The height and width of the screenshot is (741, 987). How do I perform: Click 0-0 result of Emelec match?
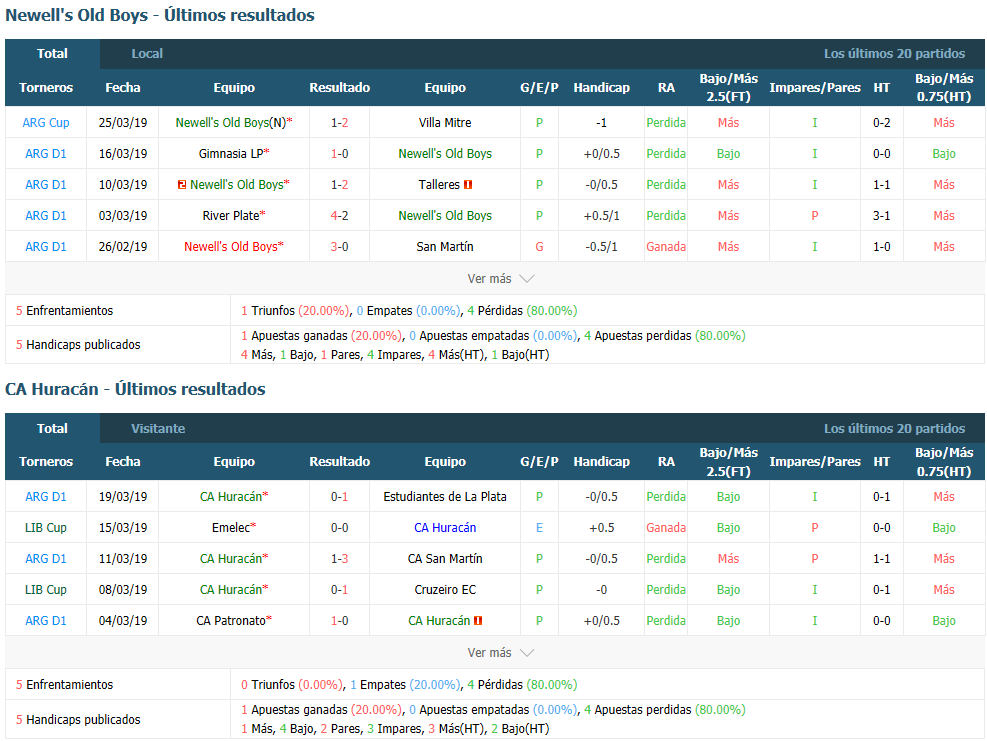point(339,528)
